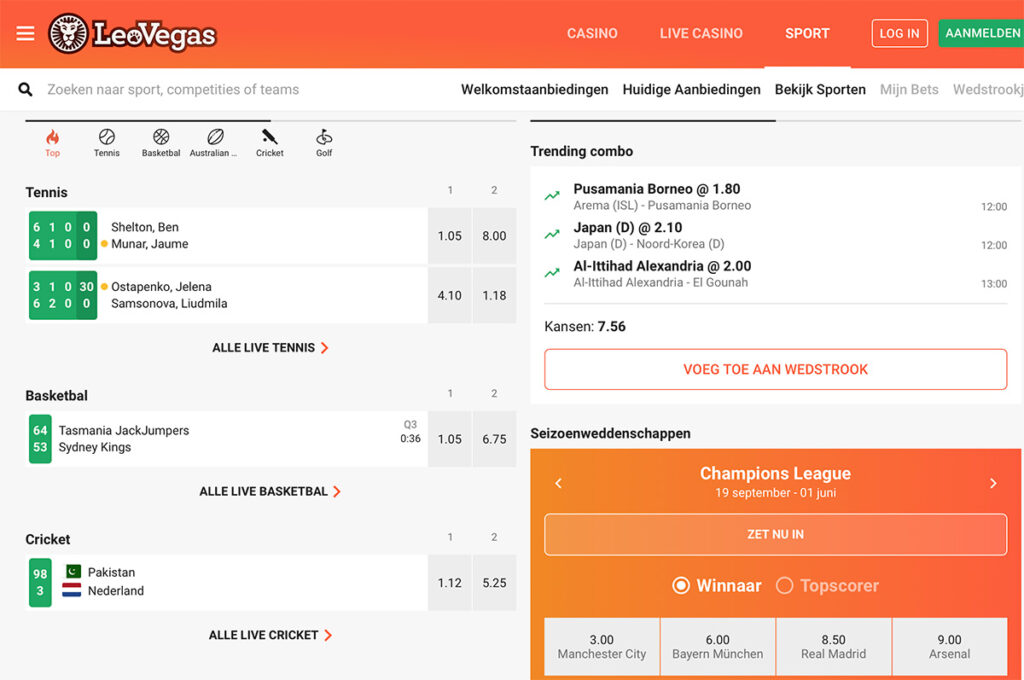This screenshot has height=680, width=1024.
Task: Open Alle Live Tennis link
Action: (x=270, y=348)
